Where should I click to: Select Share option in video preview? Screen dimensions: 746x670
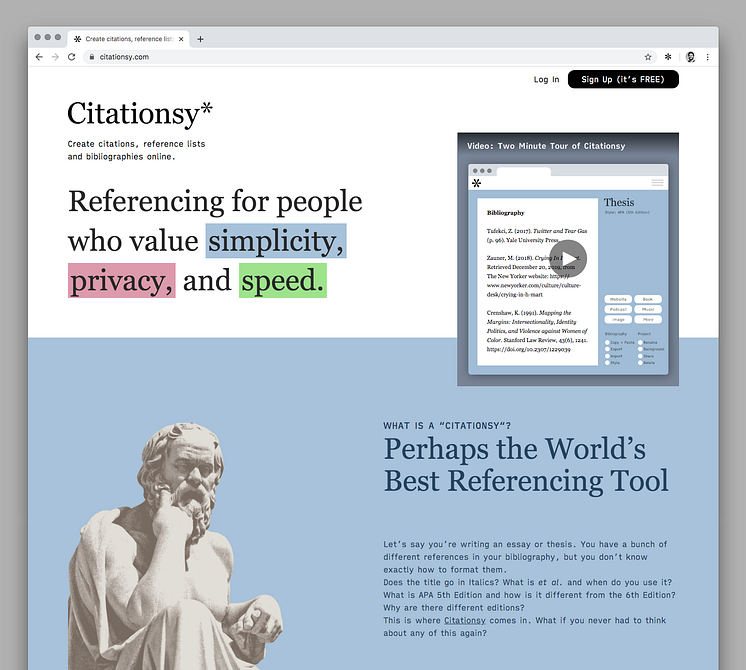646,356
